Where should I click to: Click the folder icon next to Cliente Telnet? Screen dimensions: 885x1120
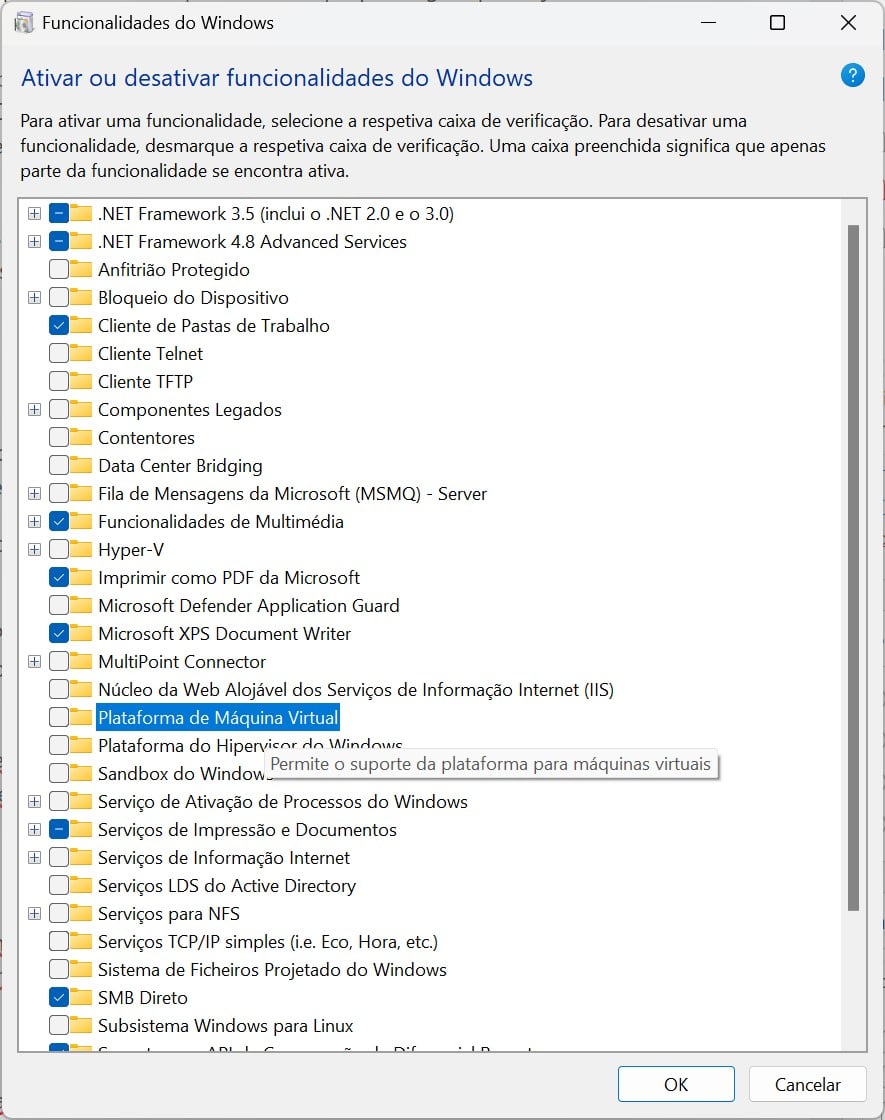(x=81, y=354)
